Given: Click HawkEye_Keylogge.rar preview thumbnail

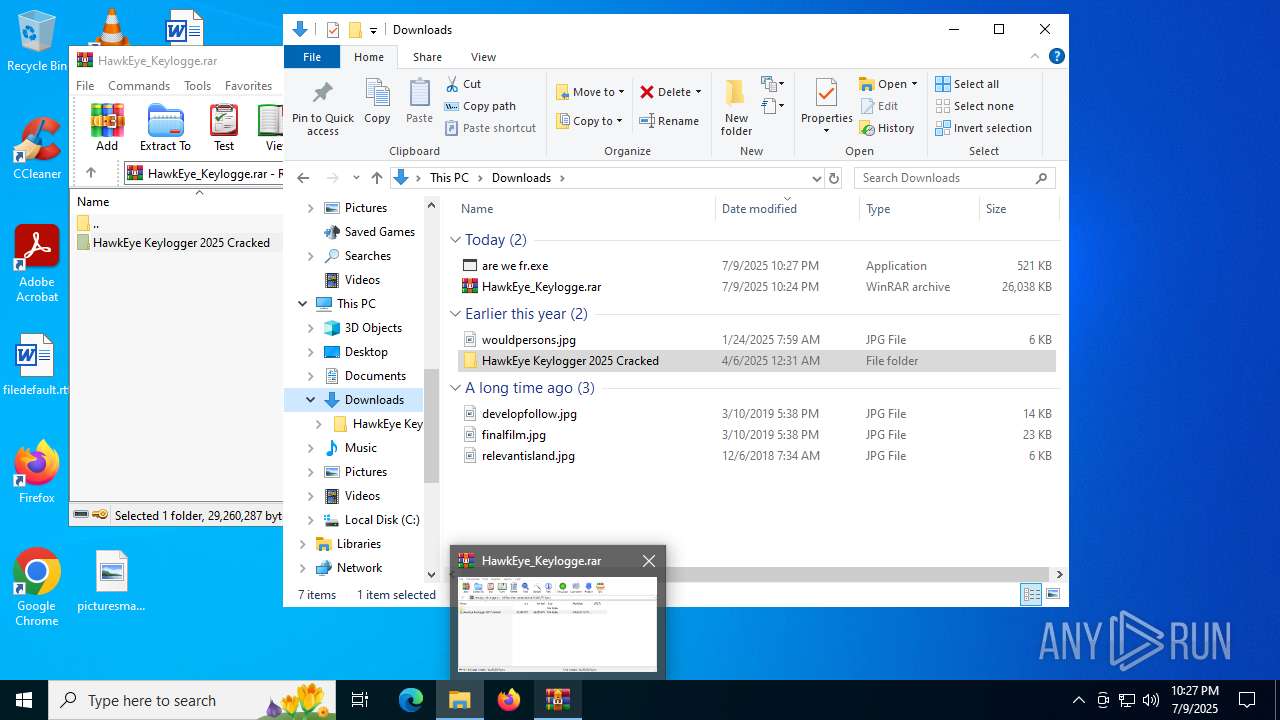Looking at the screenshot, I should pyautogui.click(x=558, y=624).
